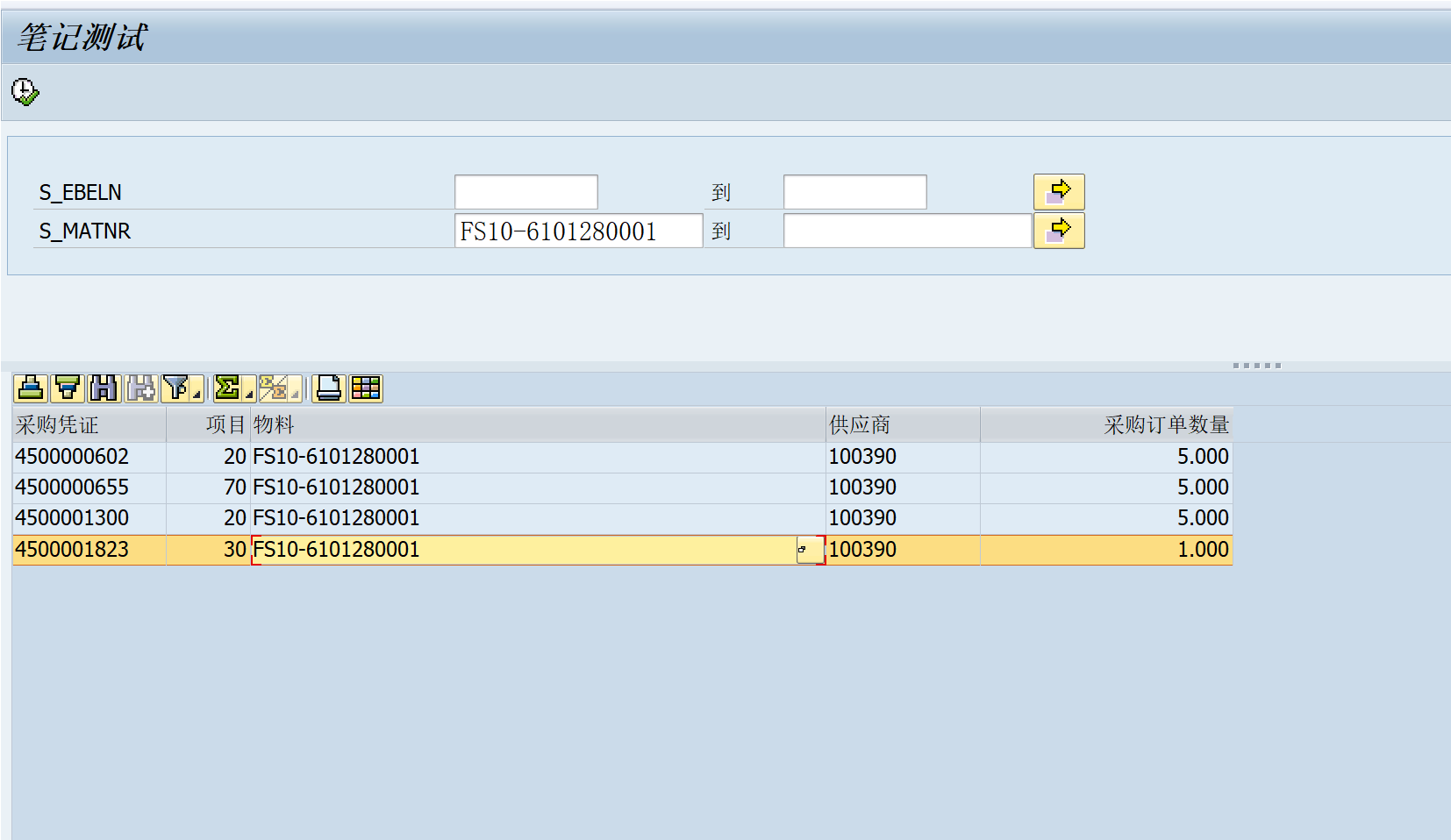1451x840 pixels.
Task: Expand the subtotal icon's dropdown arrow
Action: [296, 395]
